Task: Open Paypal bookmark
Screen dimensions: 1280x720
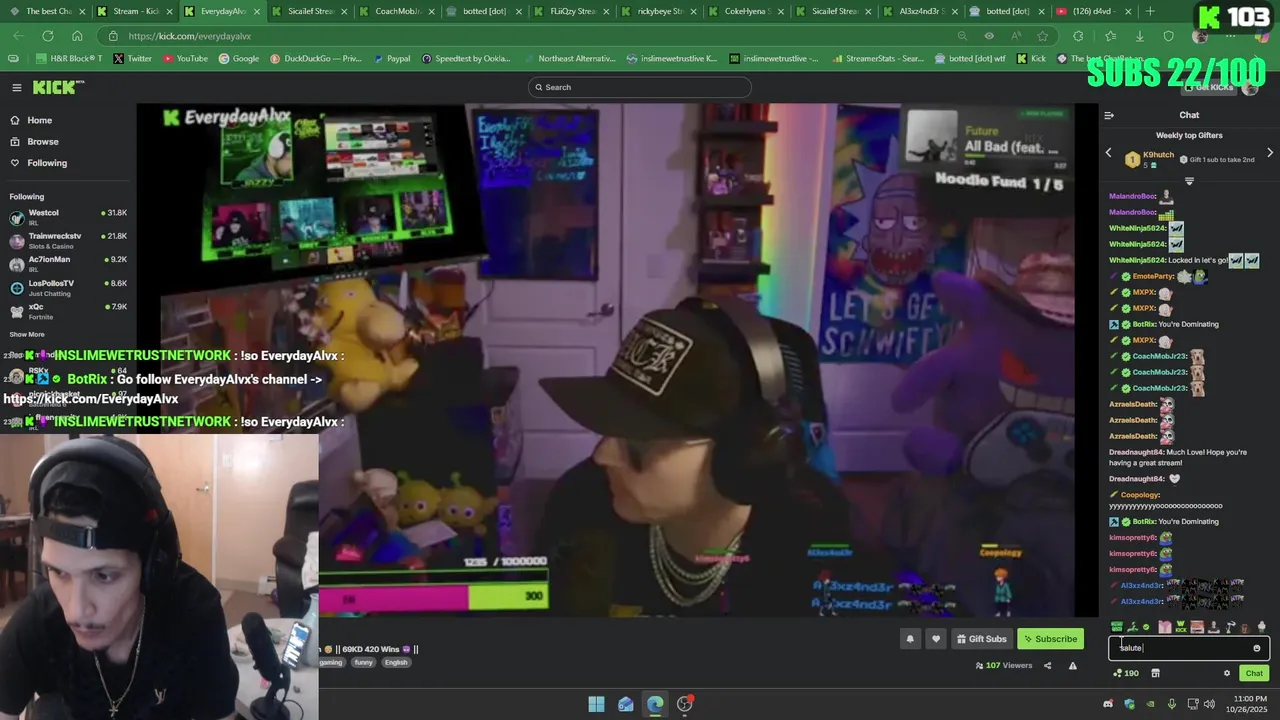Action: coord(392,58)
